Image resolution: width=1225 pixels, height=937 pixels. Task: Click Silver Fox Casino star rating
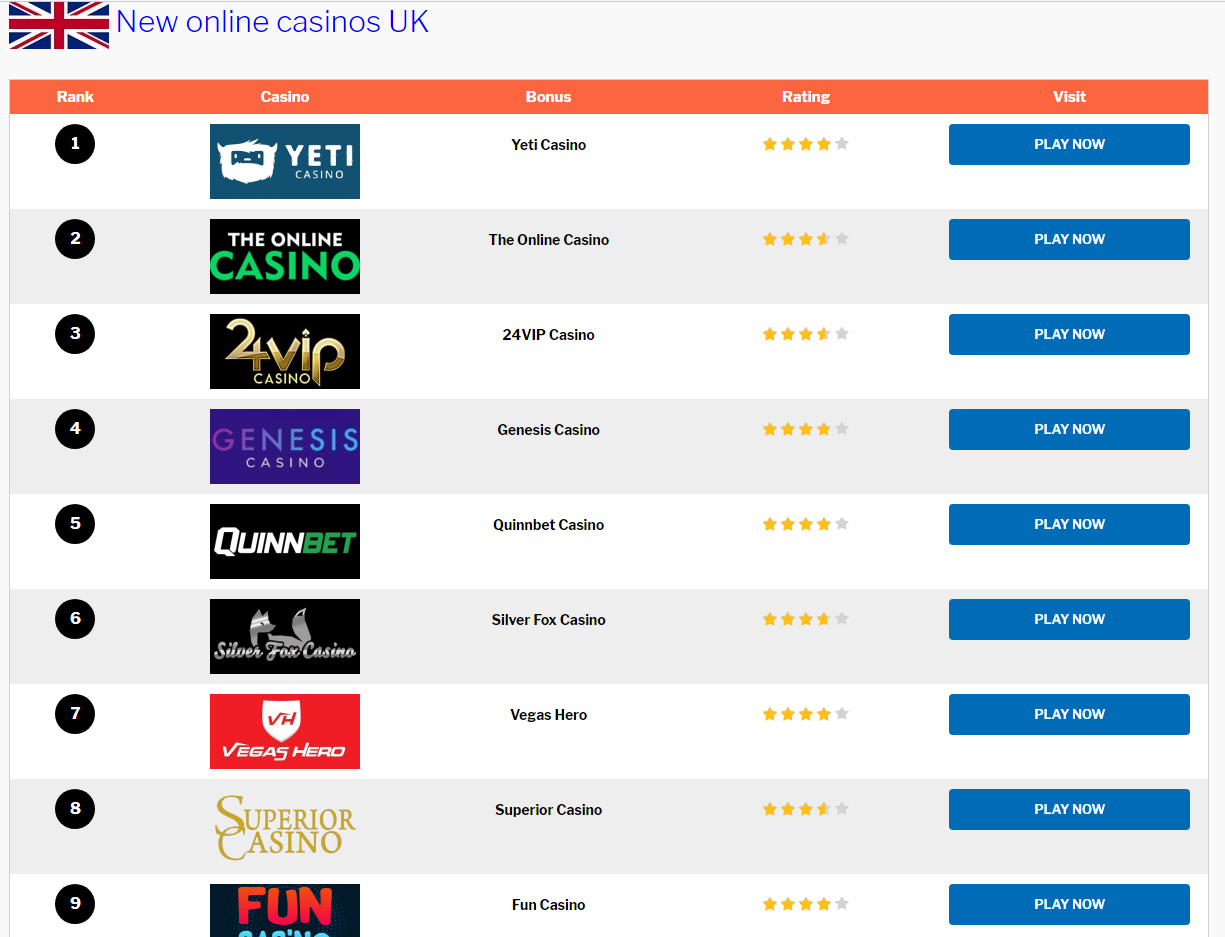click(x=806, y=619)
